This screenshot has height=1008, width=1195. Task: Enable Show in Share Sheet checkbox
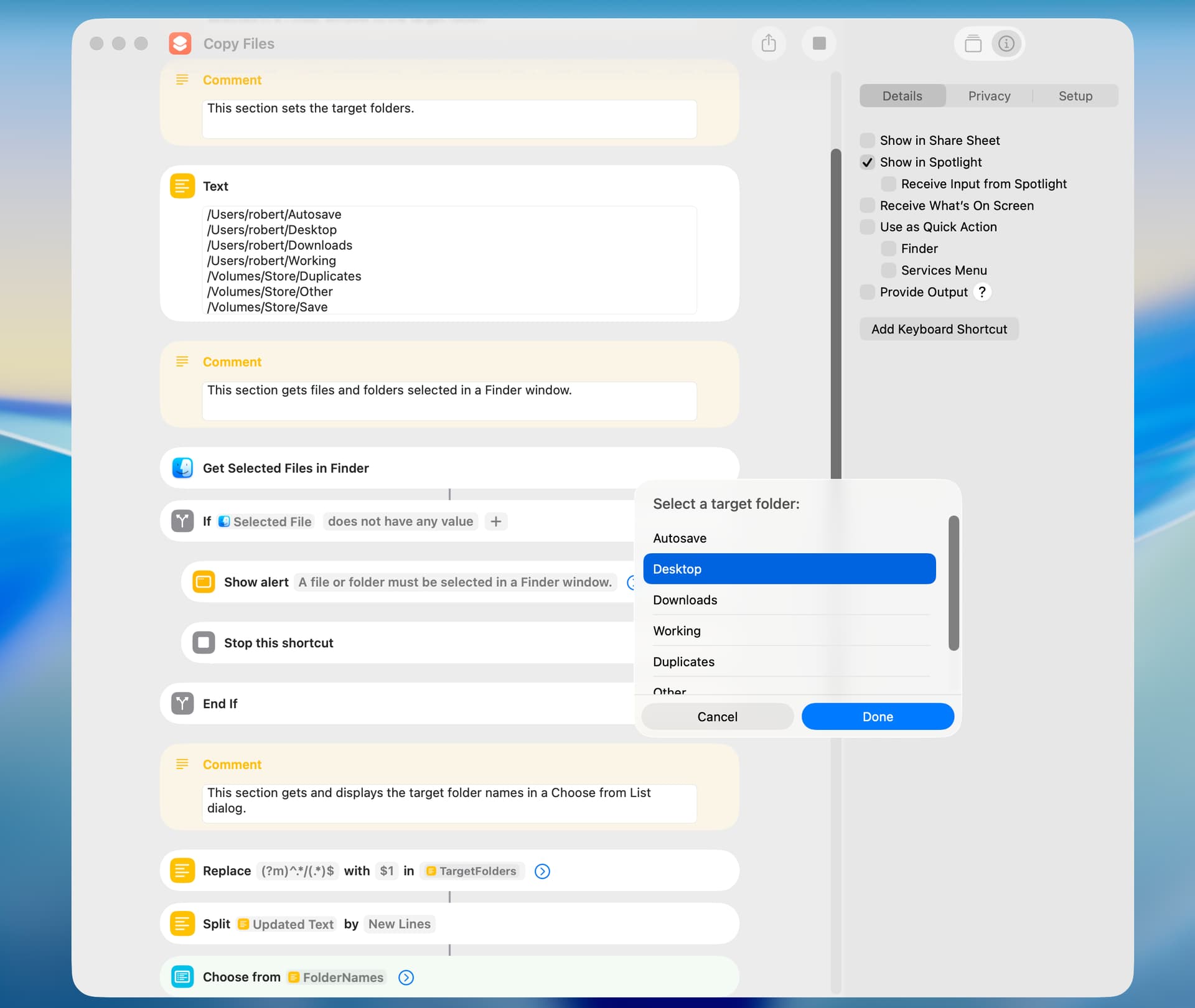click(867, 141)
